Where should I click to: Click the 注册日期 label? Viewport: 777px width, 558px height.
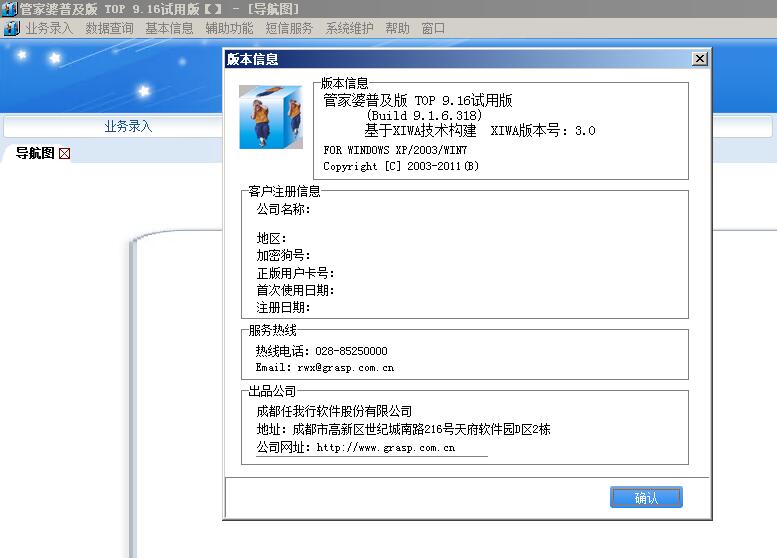click(x=283, y=308)
